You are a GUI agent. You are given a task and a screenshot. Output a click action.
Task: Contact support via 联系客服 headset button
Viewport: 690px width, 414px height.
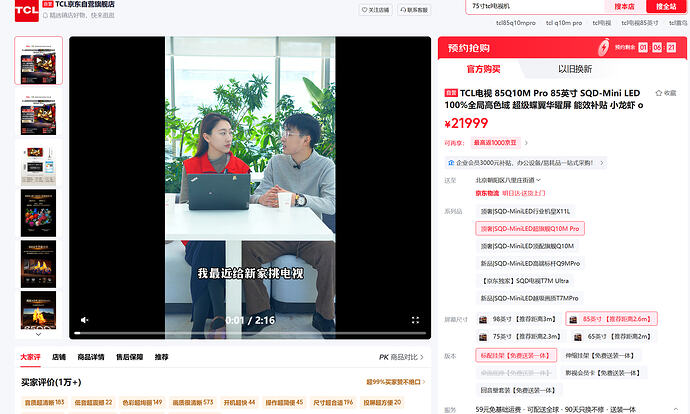[414, 10]
